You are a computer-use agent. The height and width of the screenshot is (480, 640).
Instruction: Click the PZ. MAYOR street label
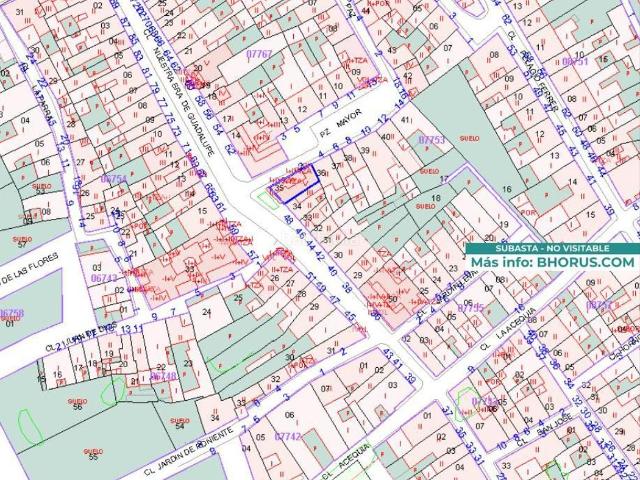[340, 132]
